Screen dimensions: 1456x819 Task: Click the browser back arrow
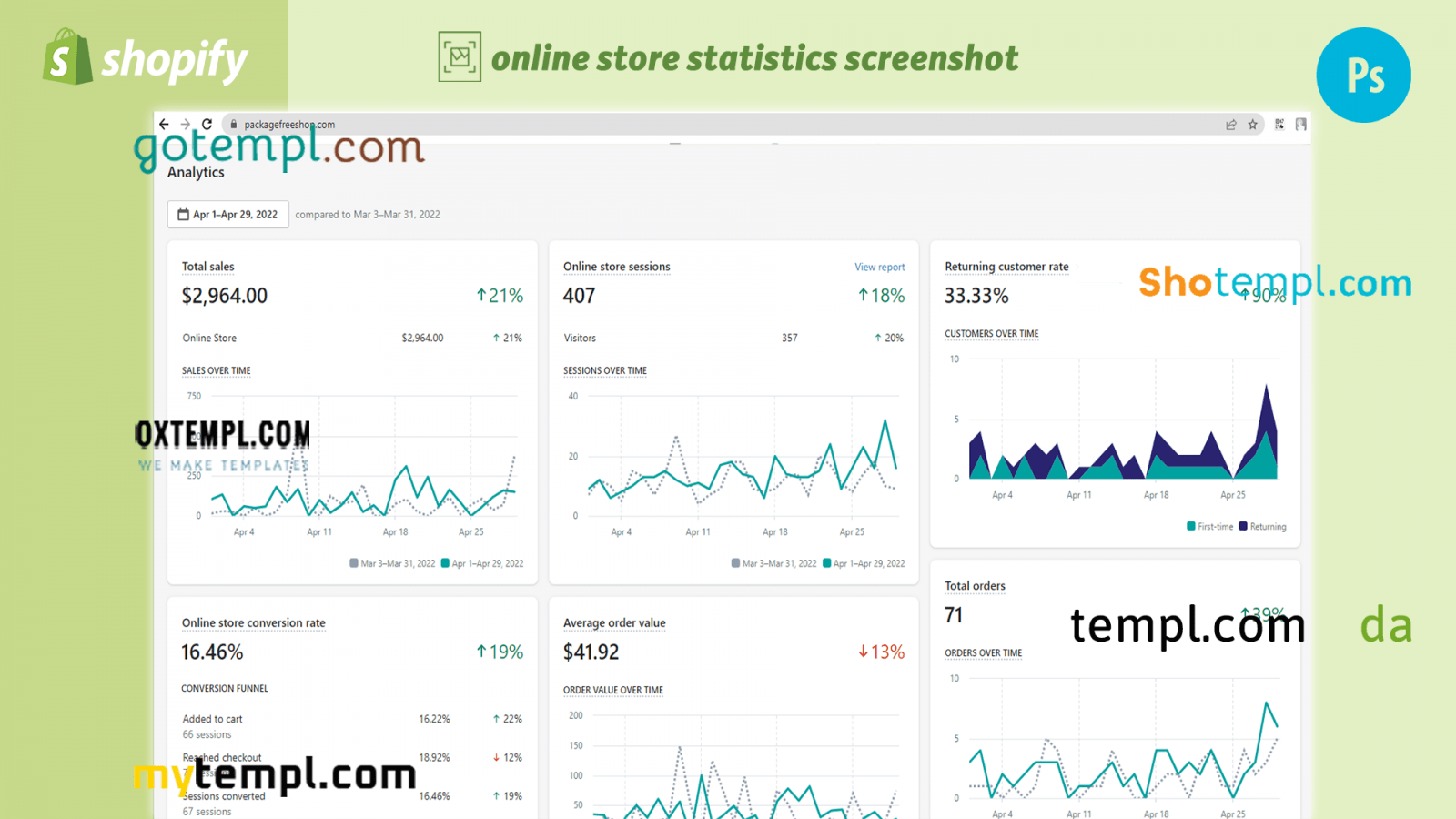164,125
